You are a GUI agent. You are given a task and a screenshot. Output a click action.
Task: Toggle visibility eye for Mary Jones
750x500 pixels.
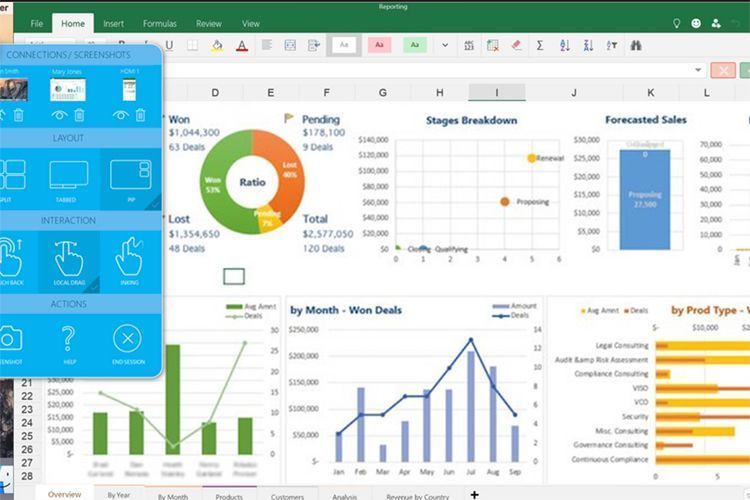click(59, 115)
